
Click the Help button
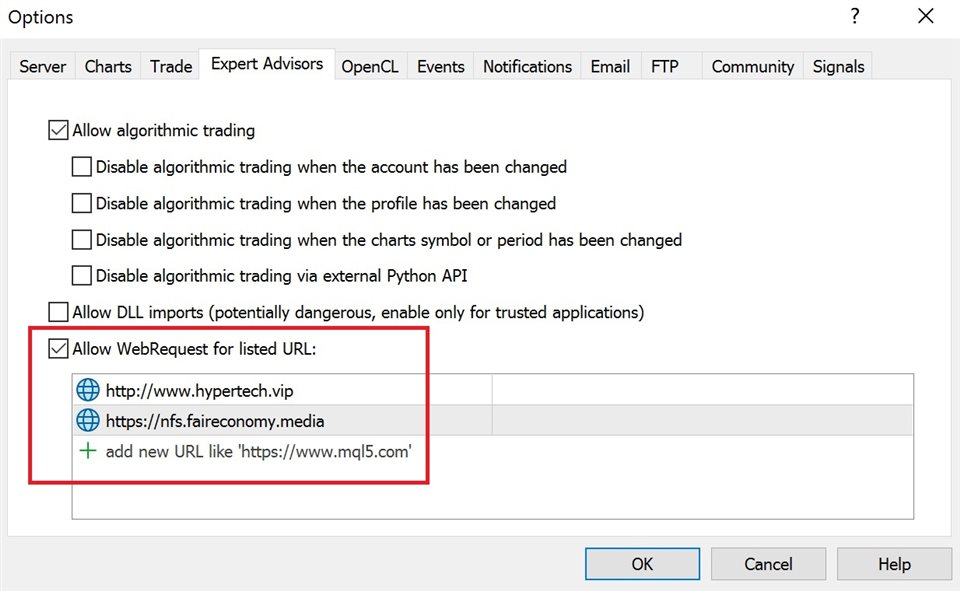(x=894, y=564)
